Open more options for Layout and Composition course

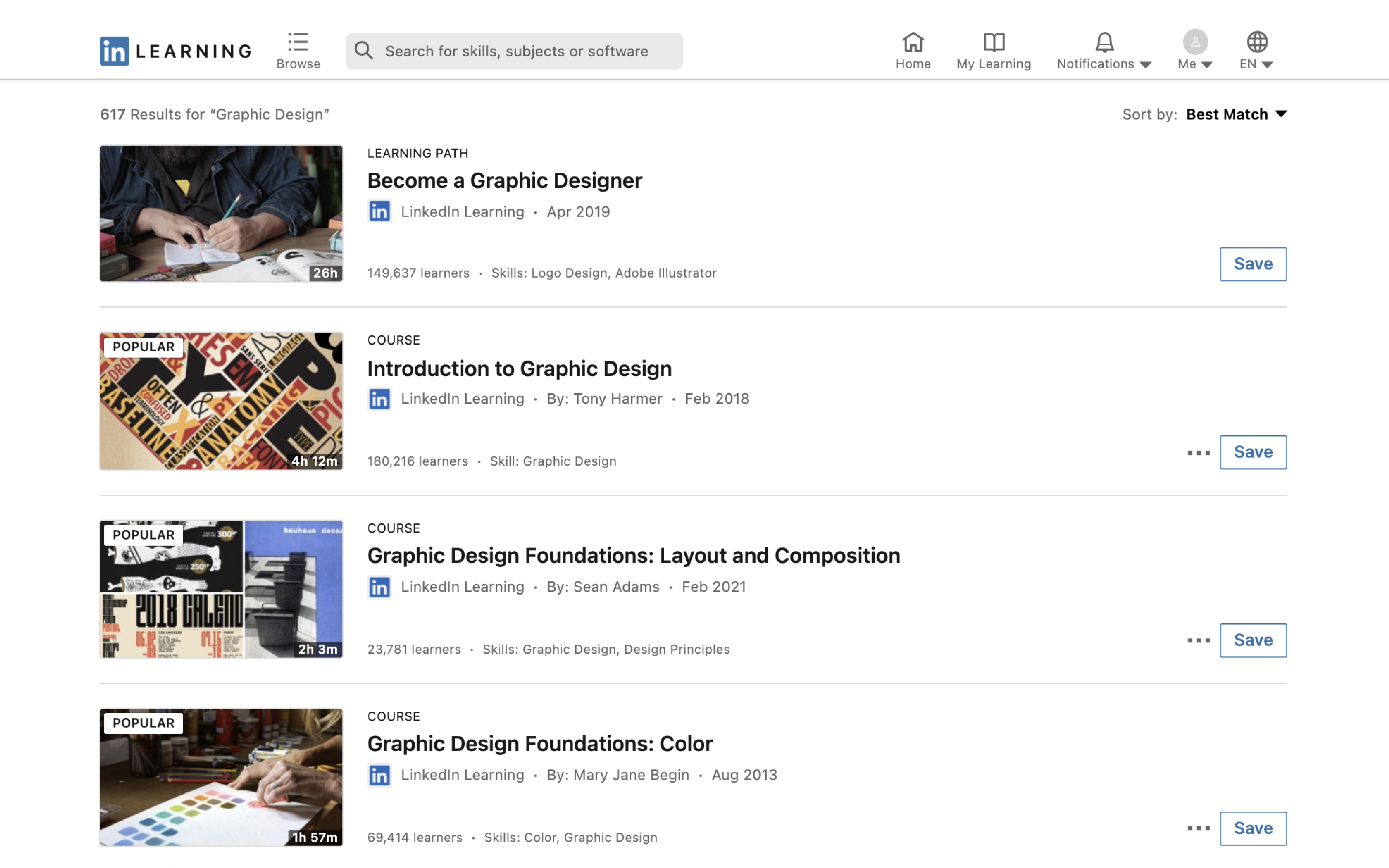[1199, 641]
